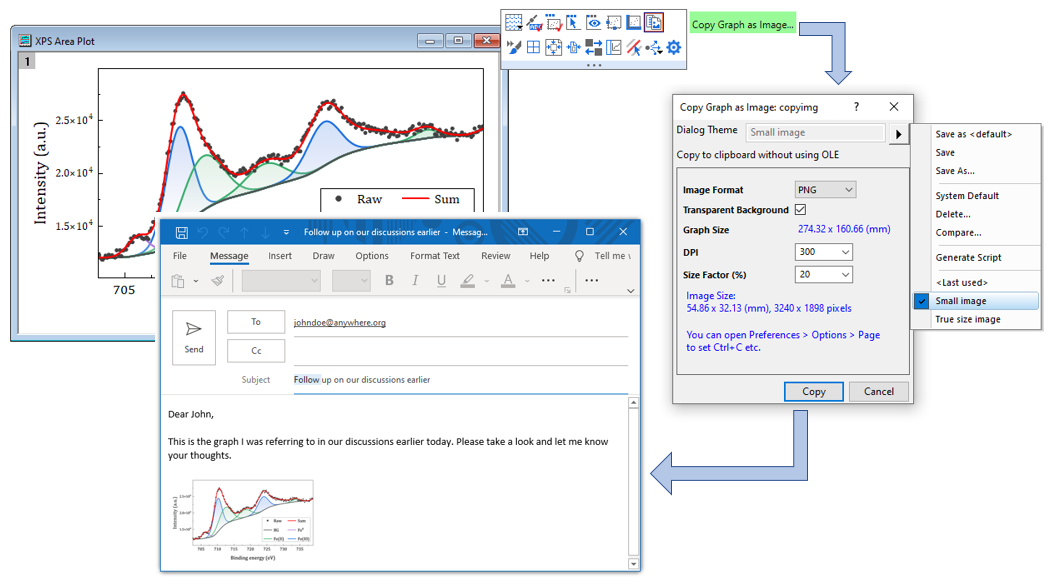Expand the DPI dropdown showing 300
This screenshot has width=1053, height=586.
824,253
